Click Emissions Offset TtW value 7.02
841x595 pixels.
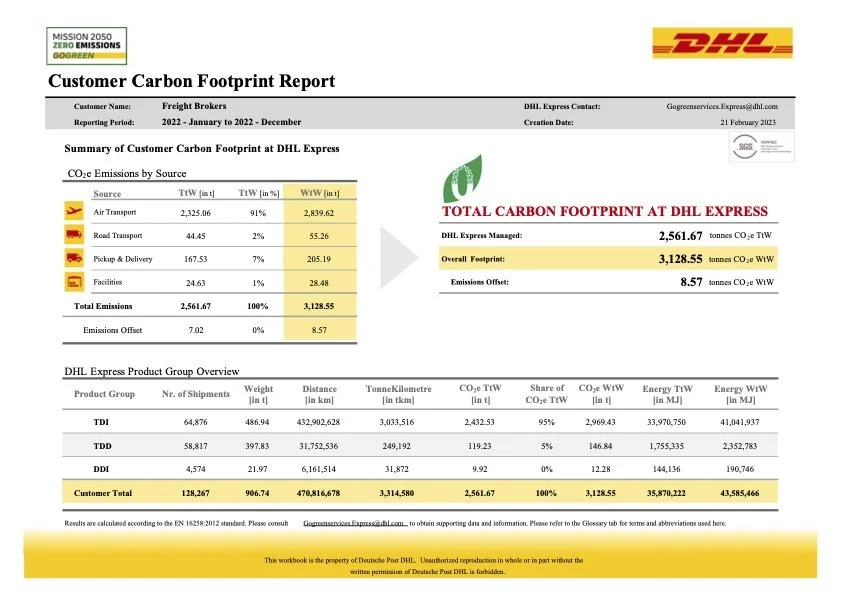pyautogui.click(x=196, y=330)
